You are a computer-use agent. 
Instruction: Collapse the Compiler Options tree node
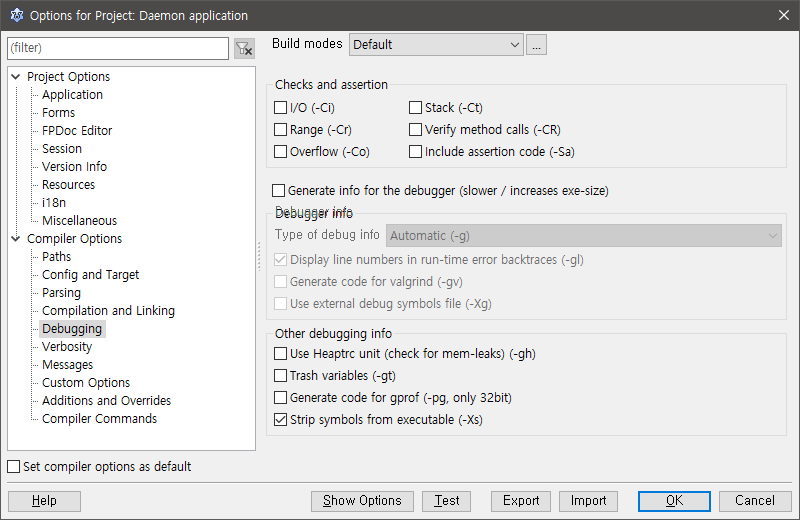coord(16,239)
